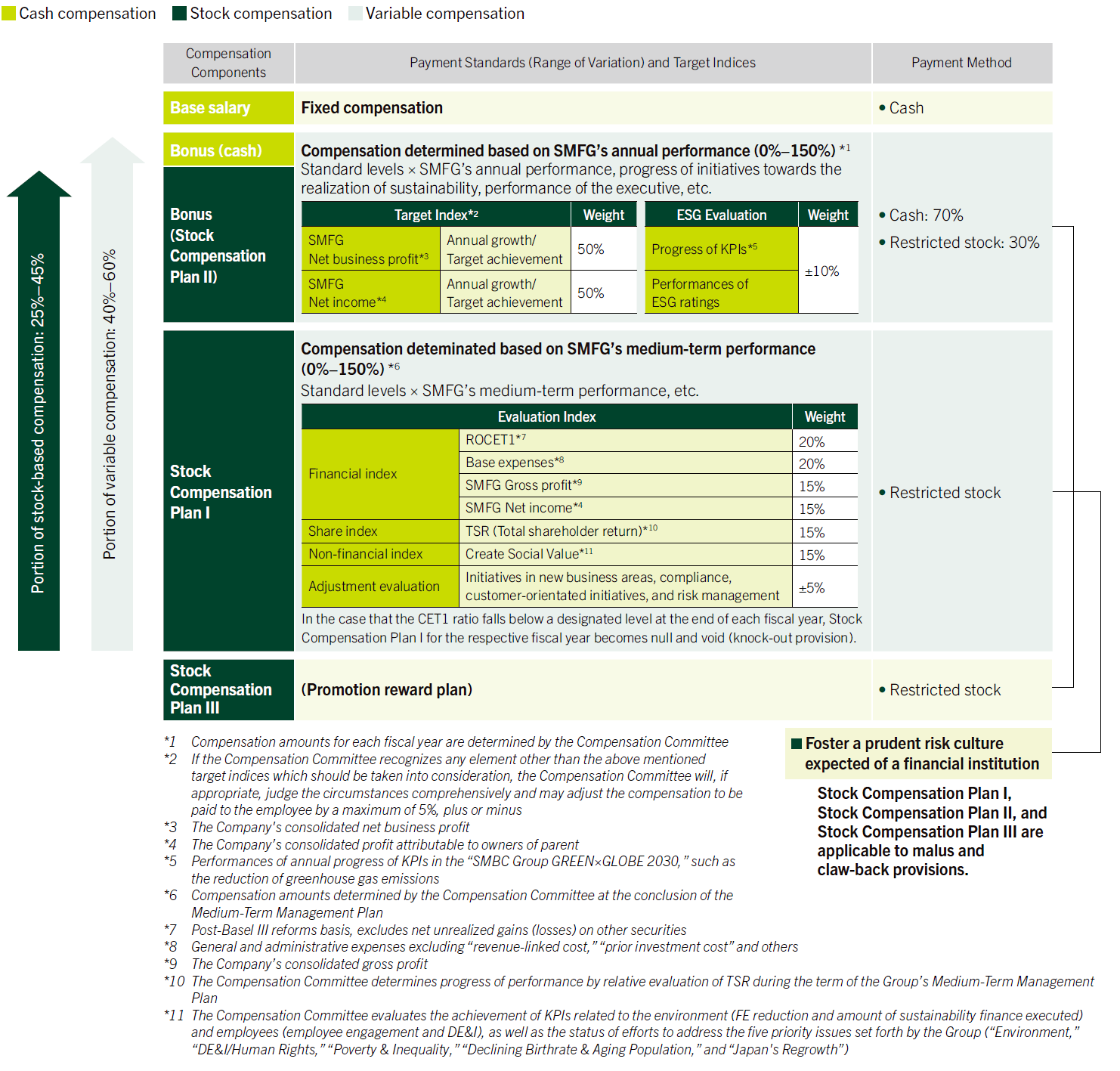This screenshot has width=1120, height=1071.
Task: Click footnote *7 on Post-Basel III basis
Action: 425,930
